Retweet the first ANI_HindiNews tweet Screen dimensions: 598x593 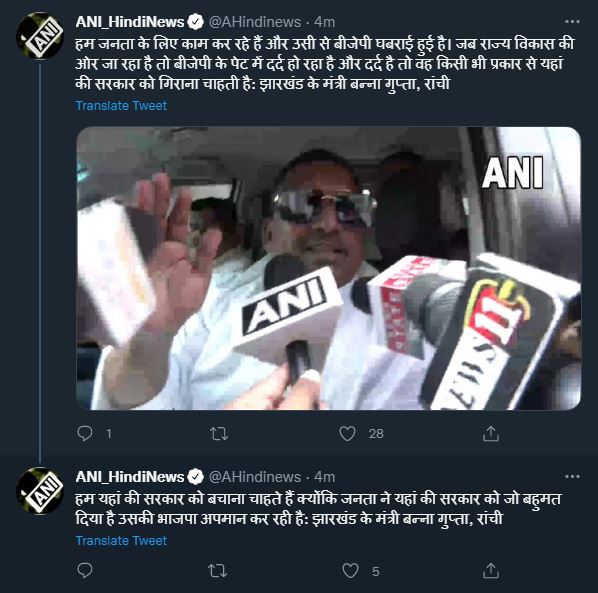(x=219, y=434)
